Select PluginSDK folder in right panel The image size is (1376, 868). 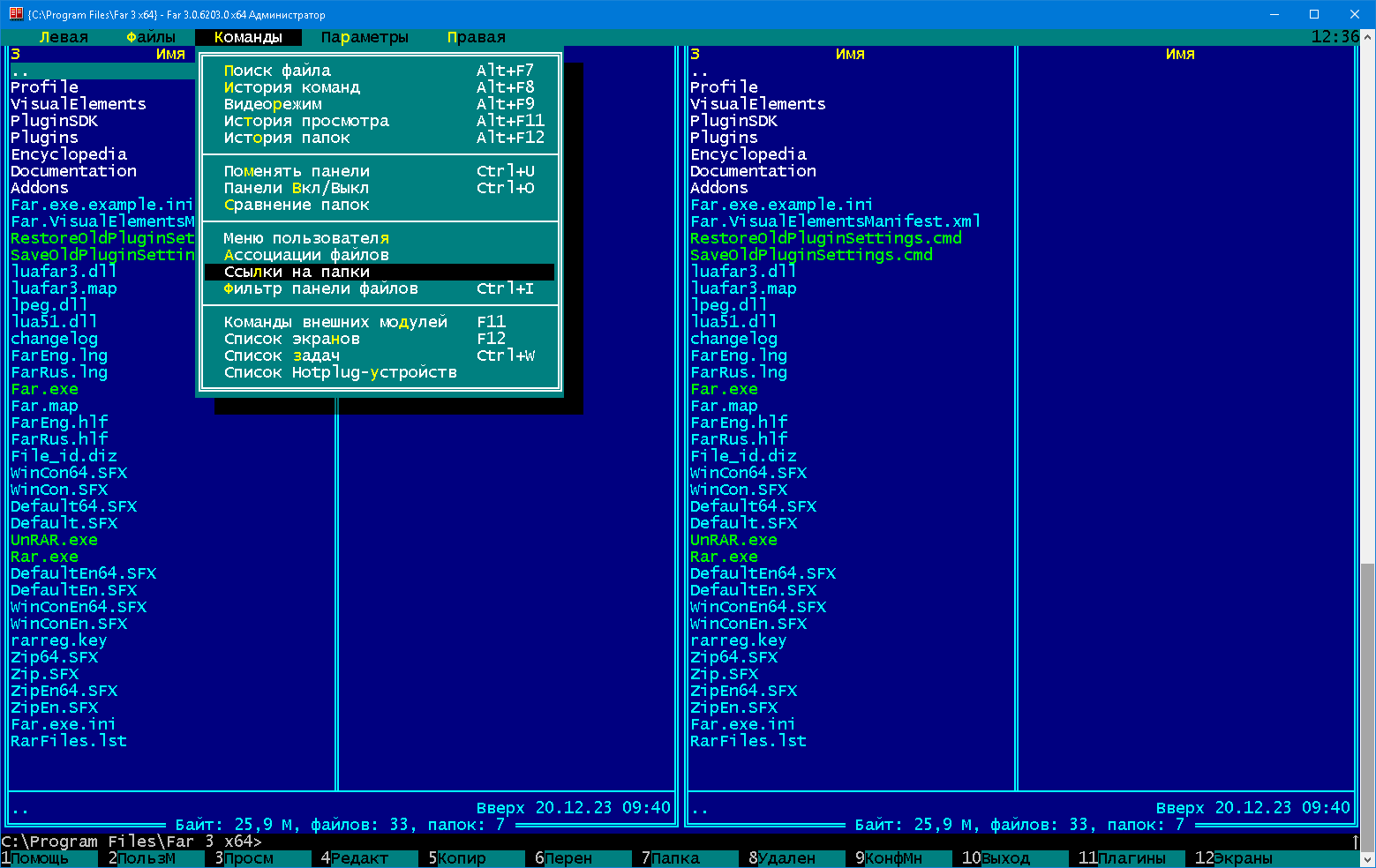click(733, 121)
